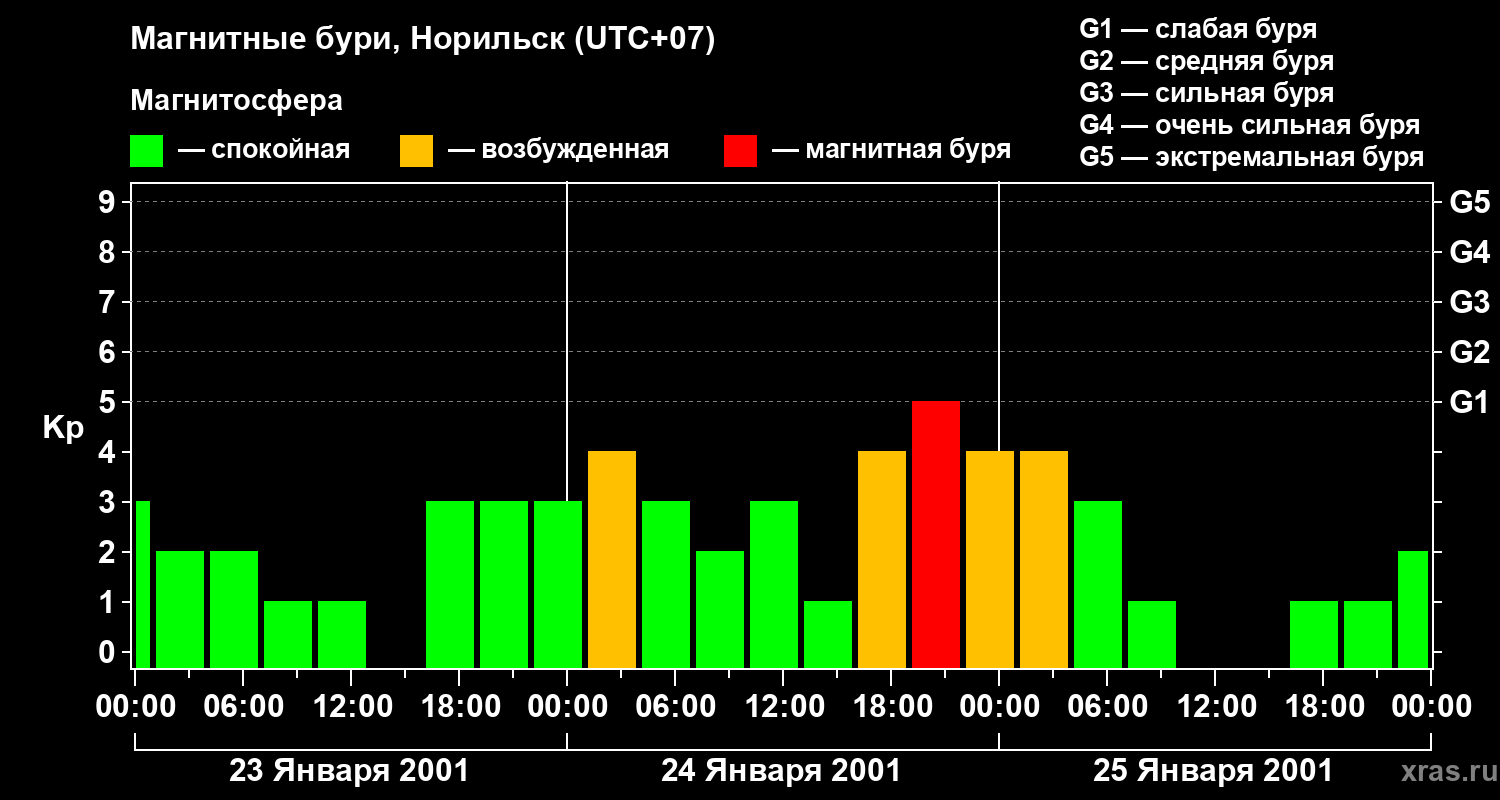Click the standalone 'G4' right-axis label
Screen dimensions: 1500x800
click(x=1469, y=252)
